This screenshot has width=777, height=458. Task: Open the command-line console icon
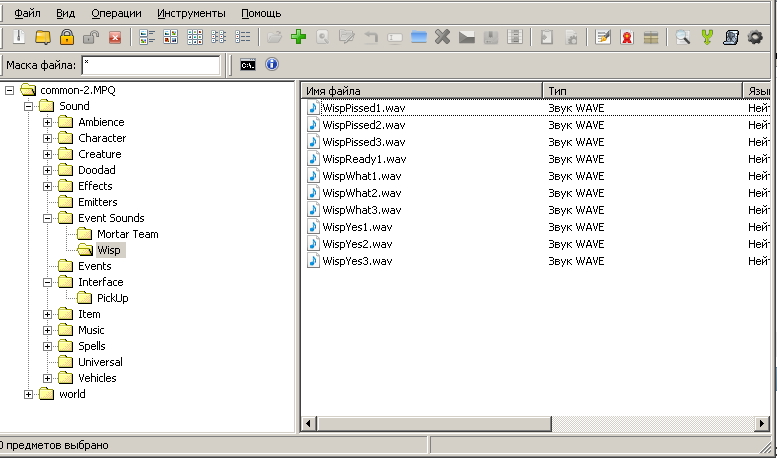(x=248, y=65)
